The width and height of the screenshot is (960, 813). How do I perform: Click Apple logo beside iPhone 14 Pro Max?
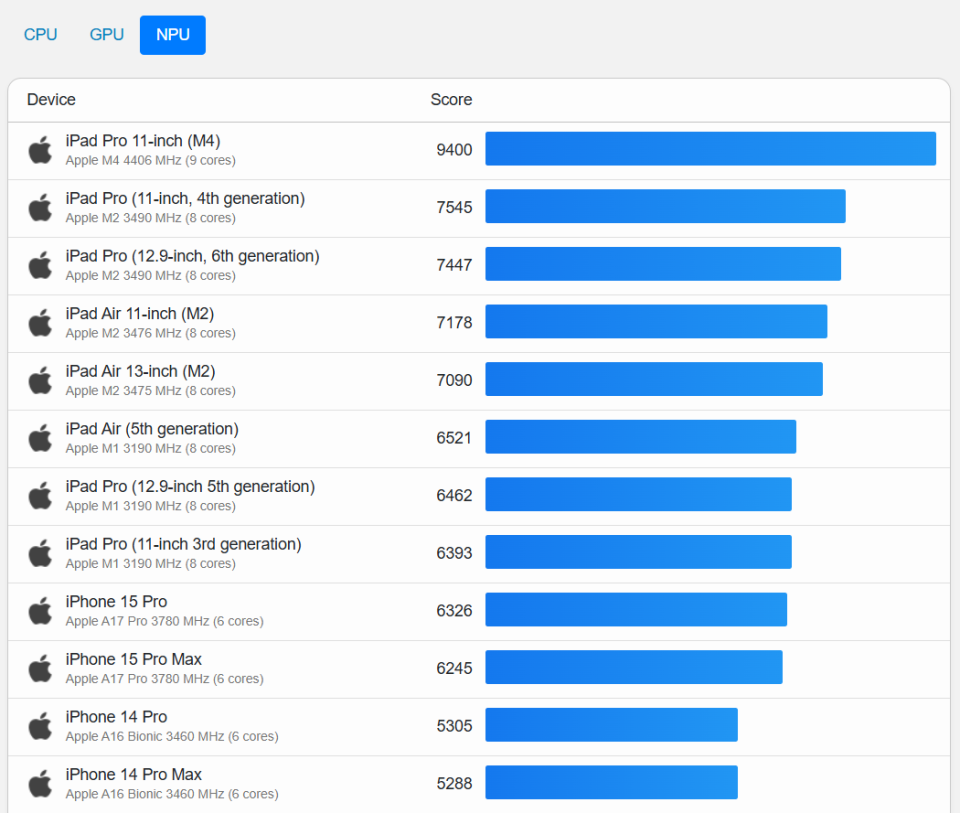[40, 784]
